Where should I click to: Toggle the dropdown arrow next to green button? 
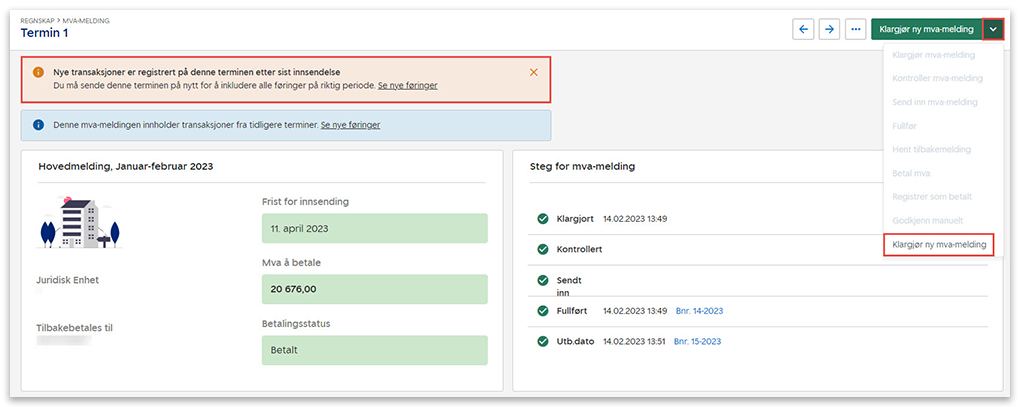pyautogui.click(x=992, y=29)
